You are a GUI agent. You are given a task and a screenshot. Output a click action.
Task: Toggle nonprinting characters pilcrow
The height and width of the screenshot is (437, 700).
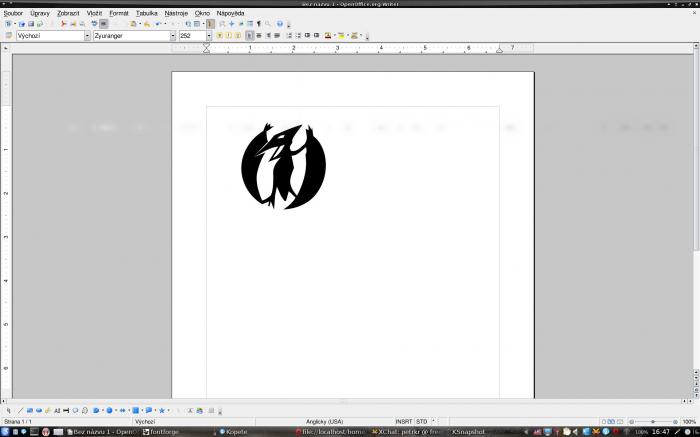click(x=259, y=24)
